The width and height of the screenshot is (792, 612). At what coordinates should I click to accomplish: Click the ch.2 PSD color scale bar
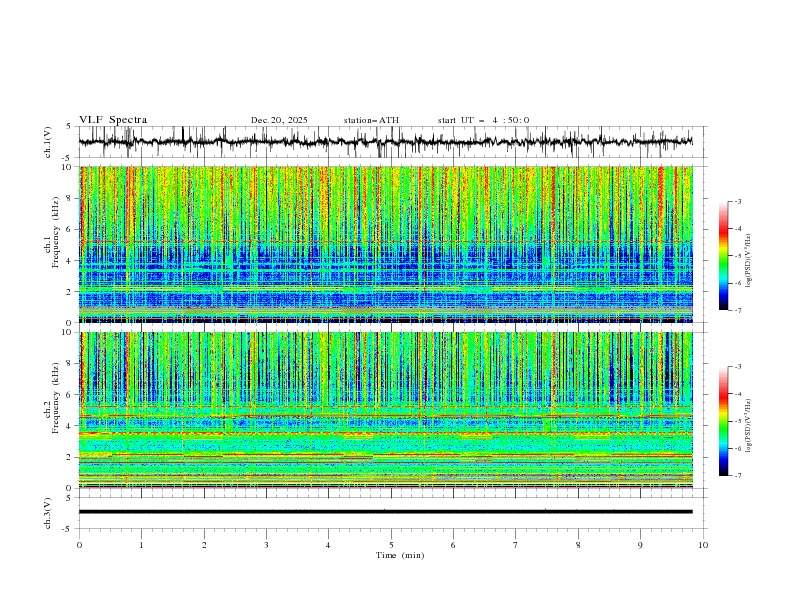coord(724,421)
